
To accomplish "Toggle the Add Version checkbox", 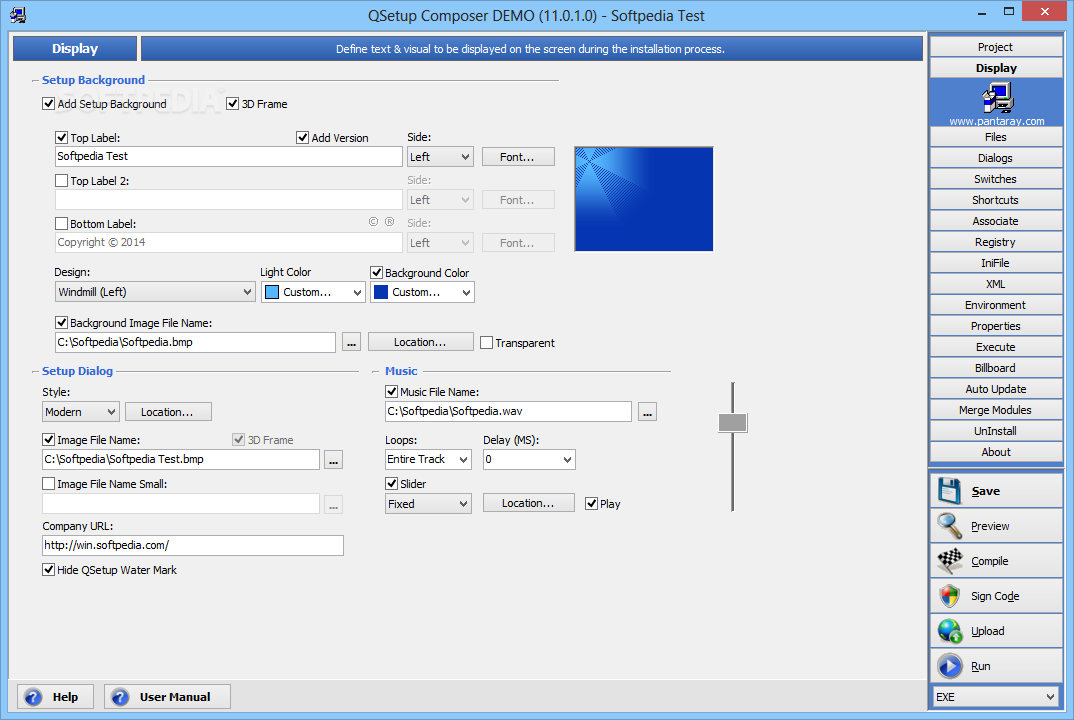I will click(x=302, y=137).
